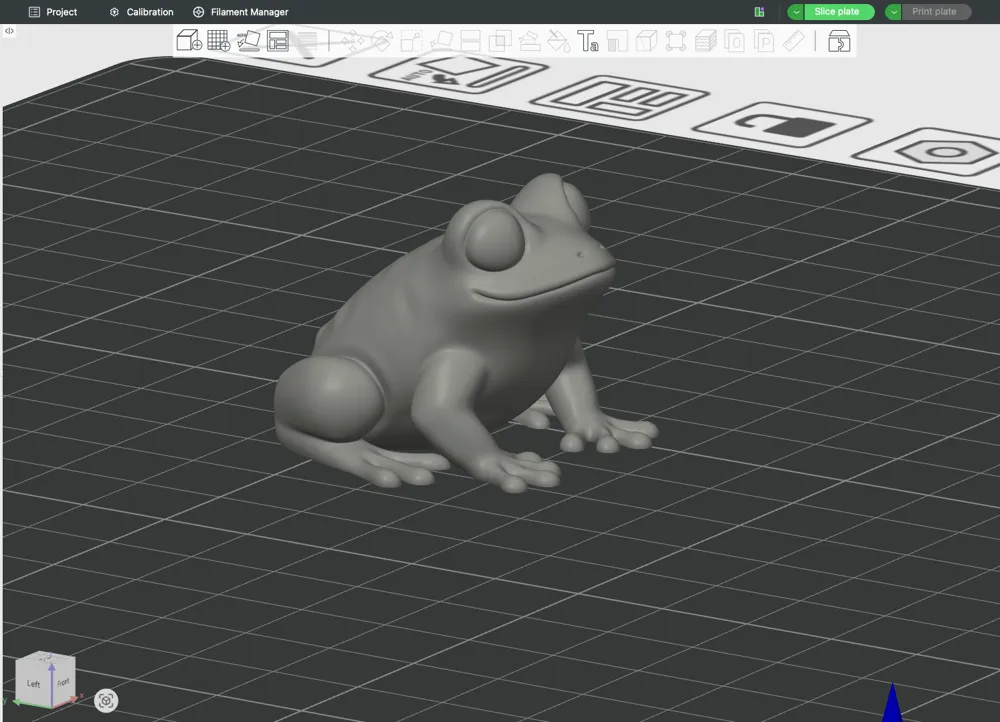1000x722 pixels.
Task: Click the plate arrange icon on bed
Action: pyautogui.click(x=620, y=98)
